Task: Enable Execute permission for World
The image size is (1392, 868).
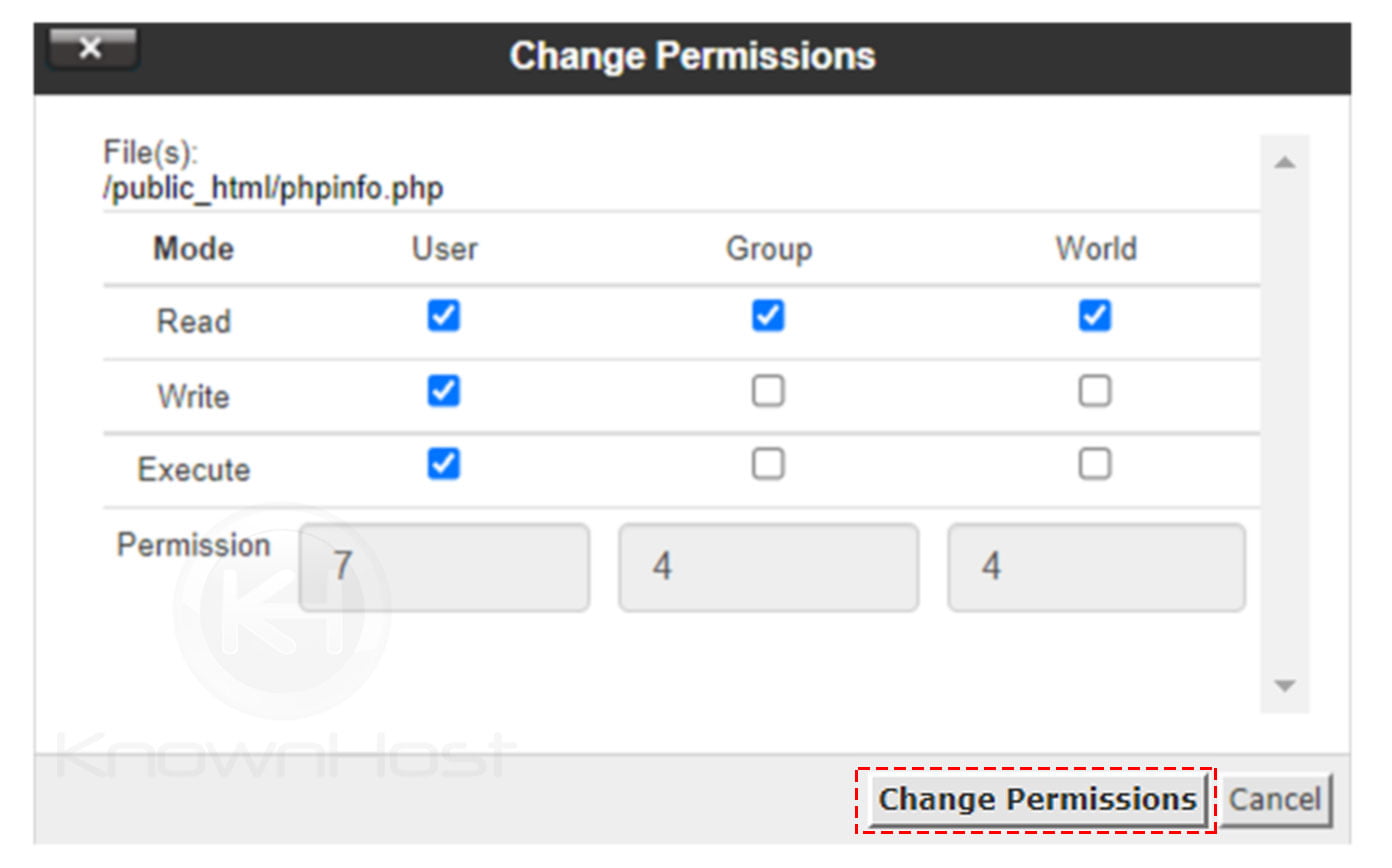Action: [x=1096, y=463]
